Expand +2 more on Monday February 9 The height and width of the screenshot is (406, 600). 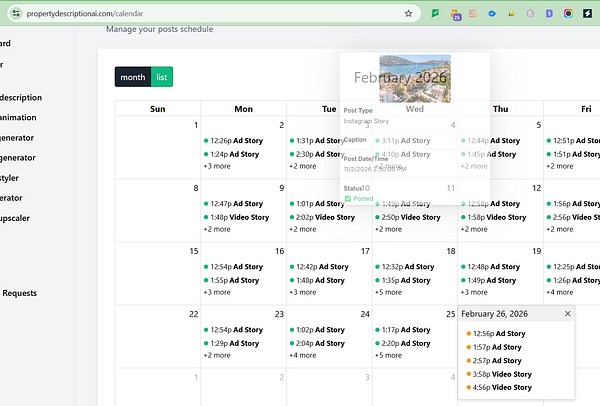click(217, 229)
